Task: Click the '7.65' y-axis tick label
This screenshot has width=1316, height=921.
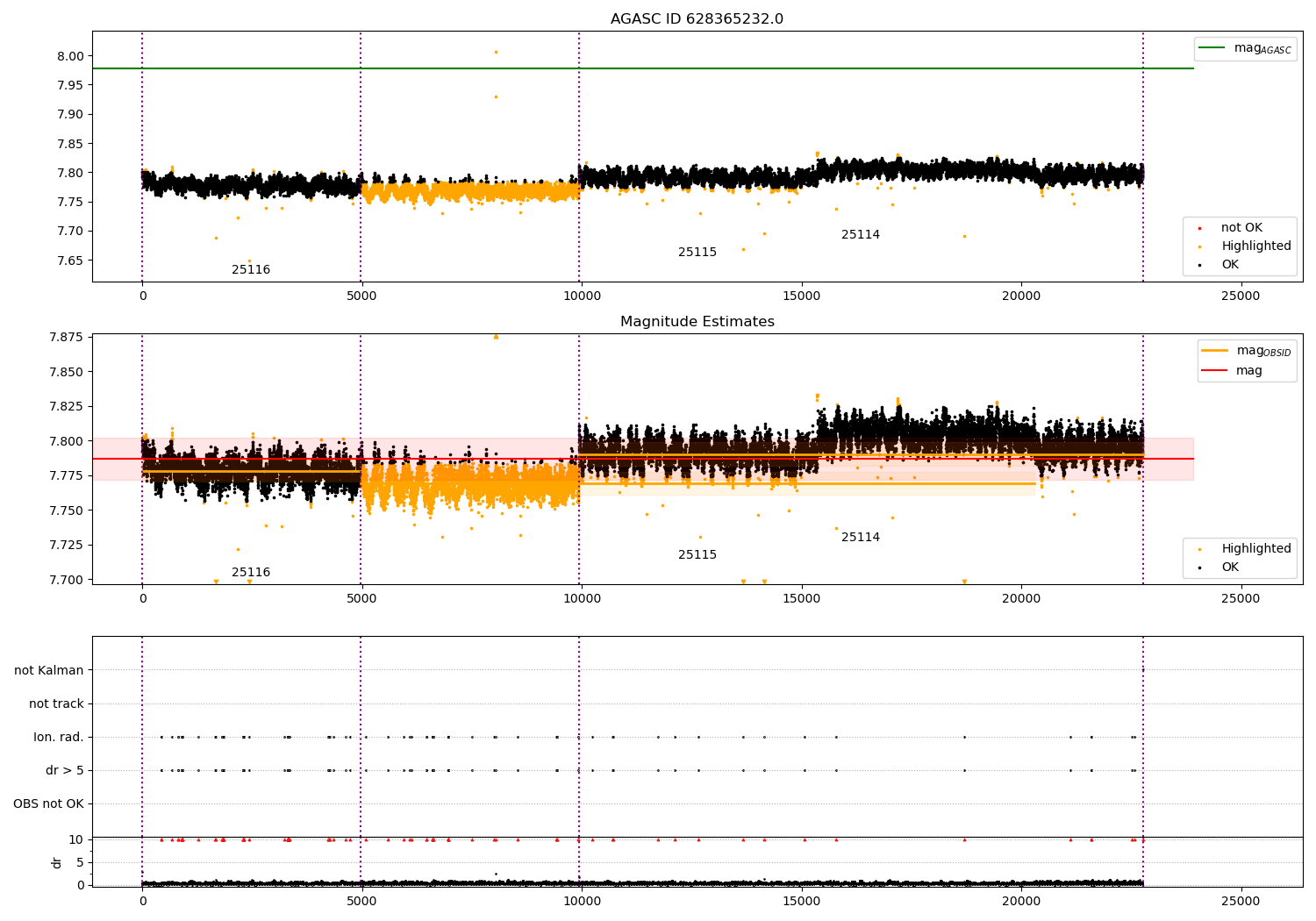Action: coord(71,261)
